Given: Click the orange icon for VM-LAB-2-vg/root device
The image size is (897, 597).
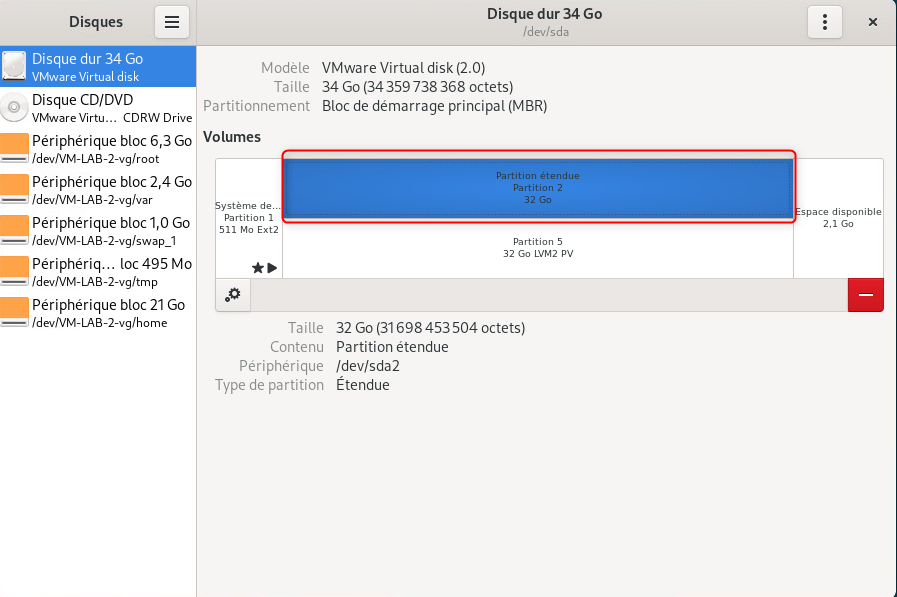Looking at the screenshot, I should [x=15, y=149].
